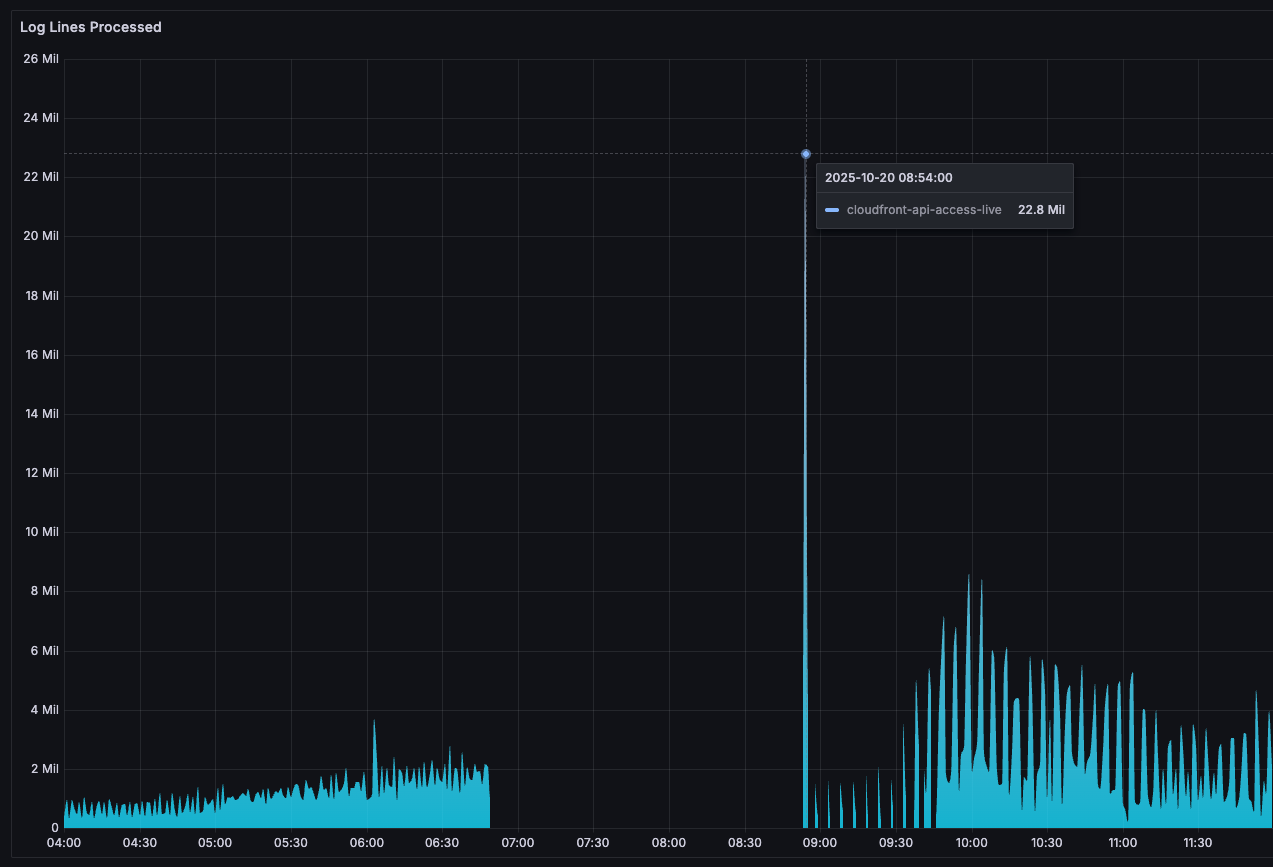Image resolution: width=1273 pixels, height=867 pixels.
Task: Click the 26 Mil label on Y axis
Action: pos(42,59)
